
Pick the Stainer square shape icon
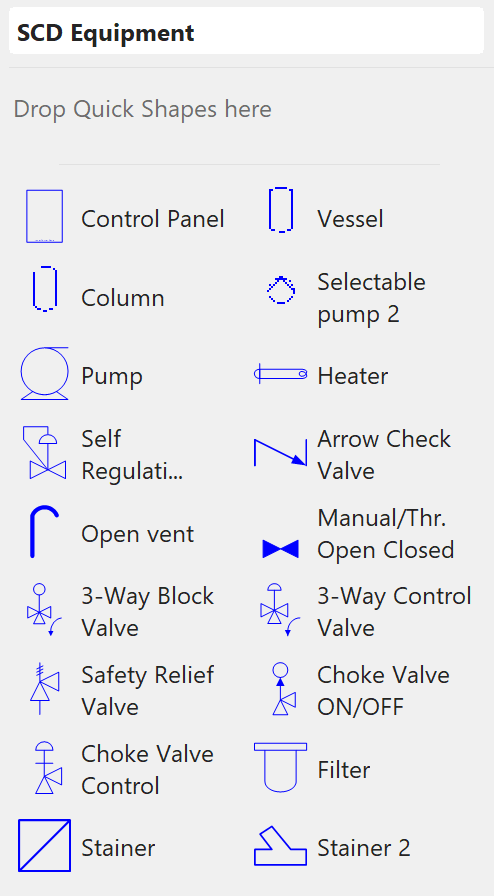[x=45, y=846]
